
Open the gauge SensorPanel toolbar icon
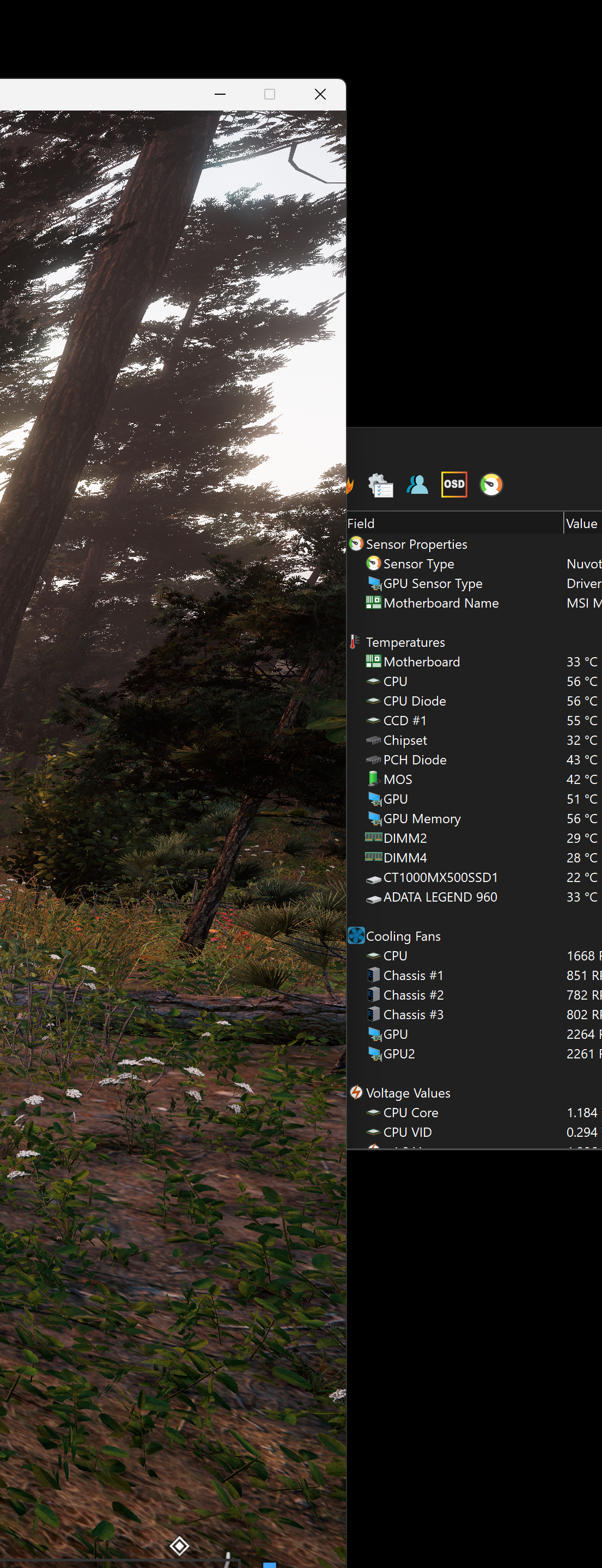point(491,485)
